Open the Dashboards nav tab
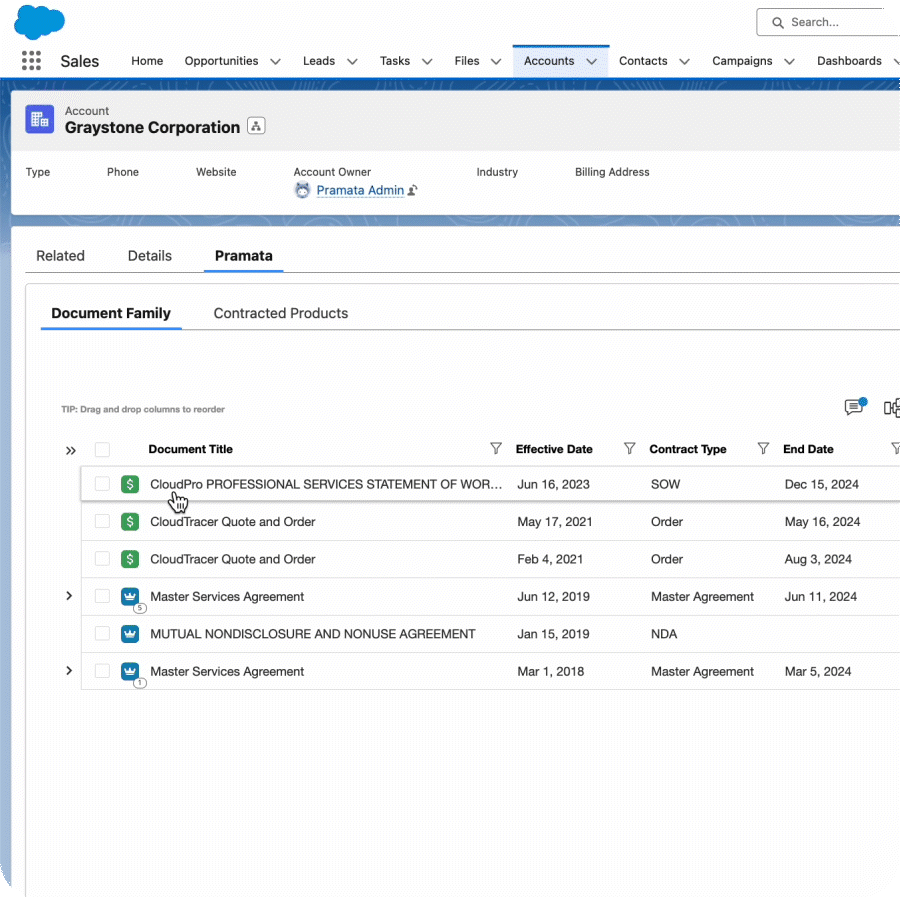Screen dimensions: 900x900 tap(849, 61)
